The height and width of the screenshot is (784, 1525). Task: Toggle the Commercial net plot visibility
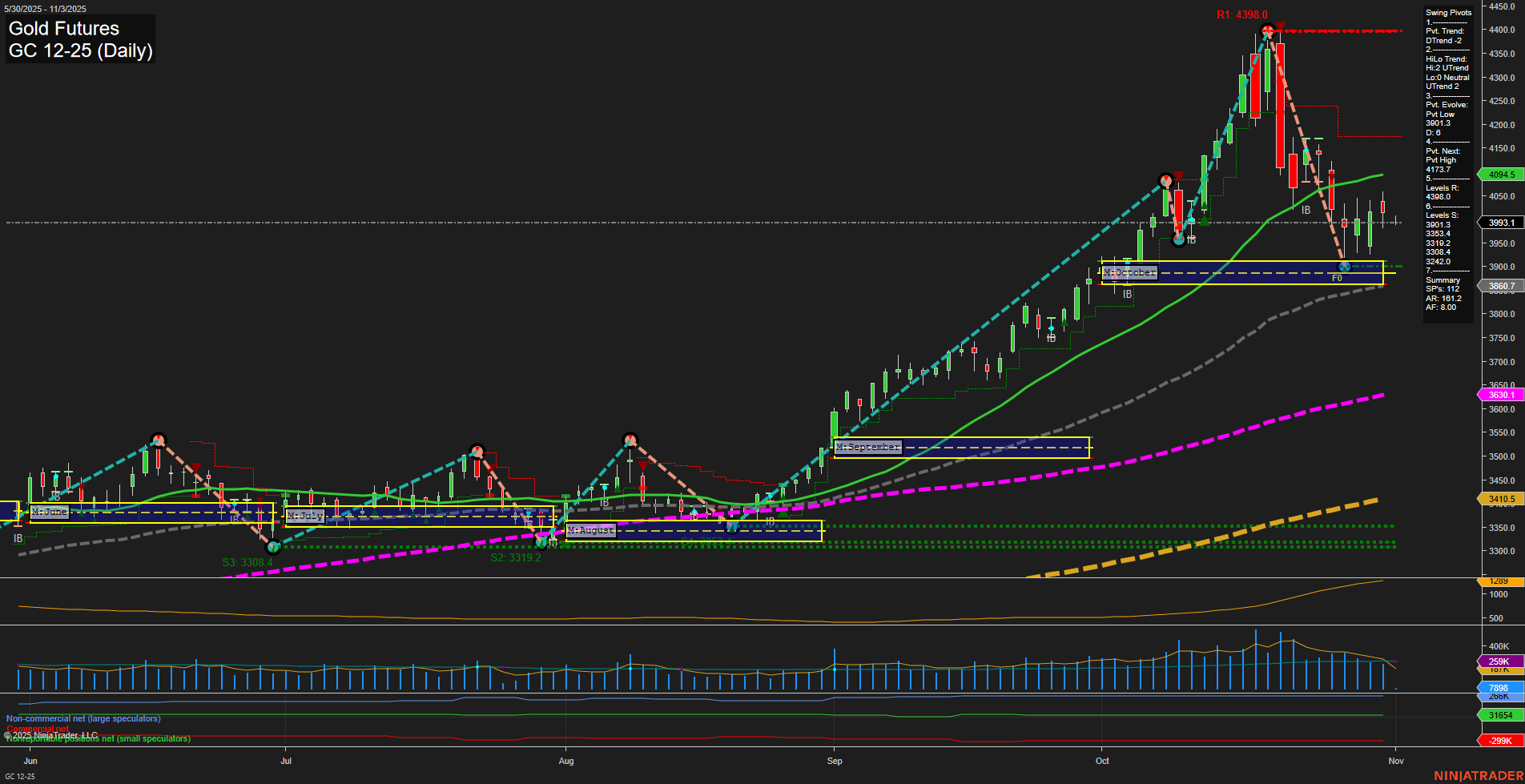click(37, 729)
